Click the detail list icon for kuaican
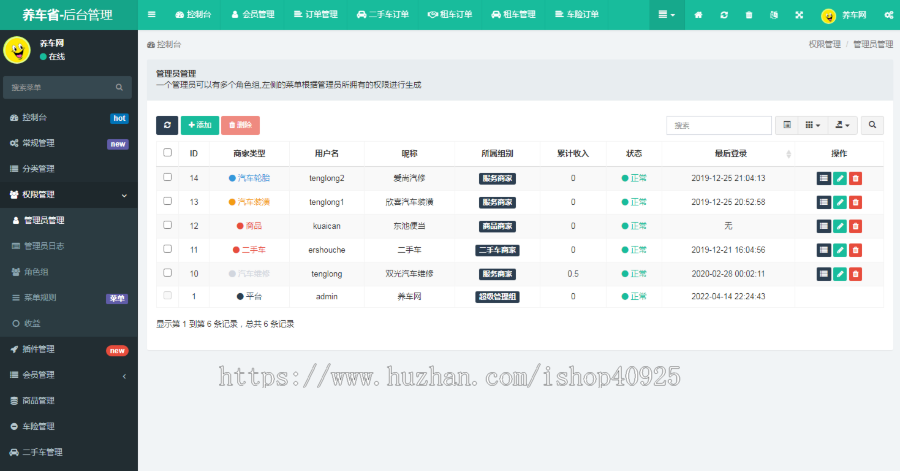The image size is (900, 471). point(824,226)
